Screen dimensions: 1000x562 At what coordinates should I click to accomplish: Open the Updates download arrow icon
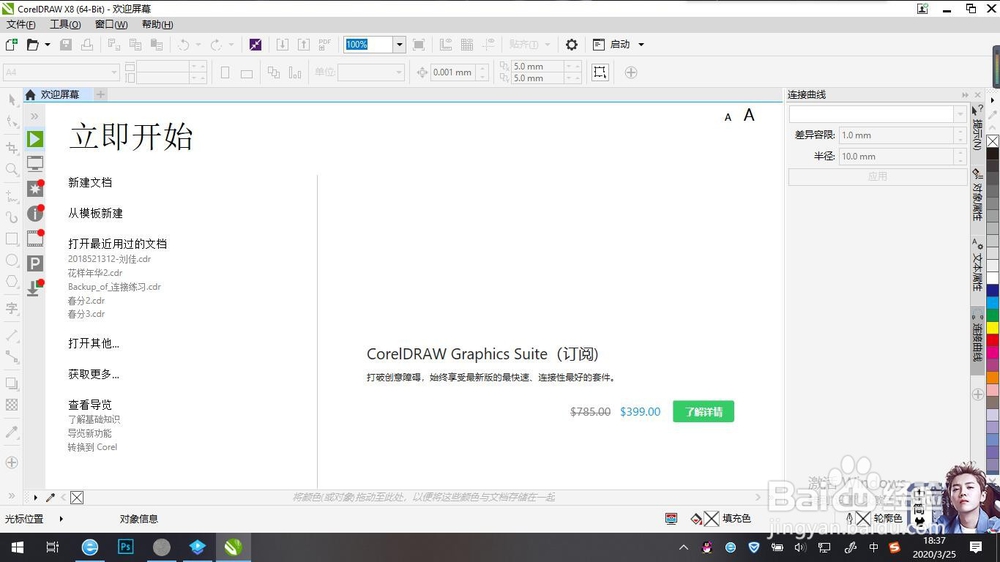[x=35, y=288]
